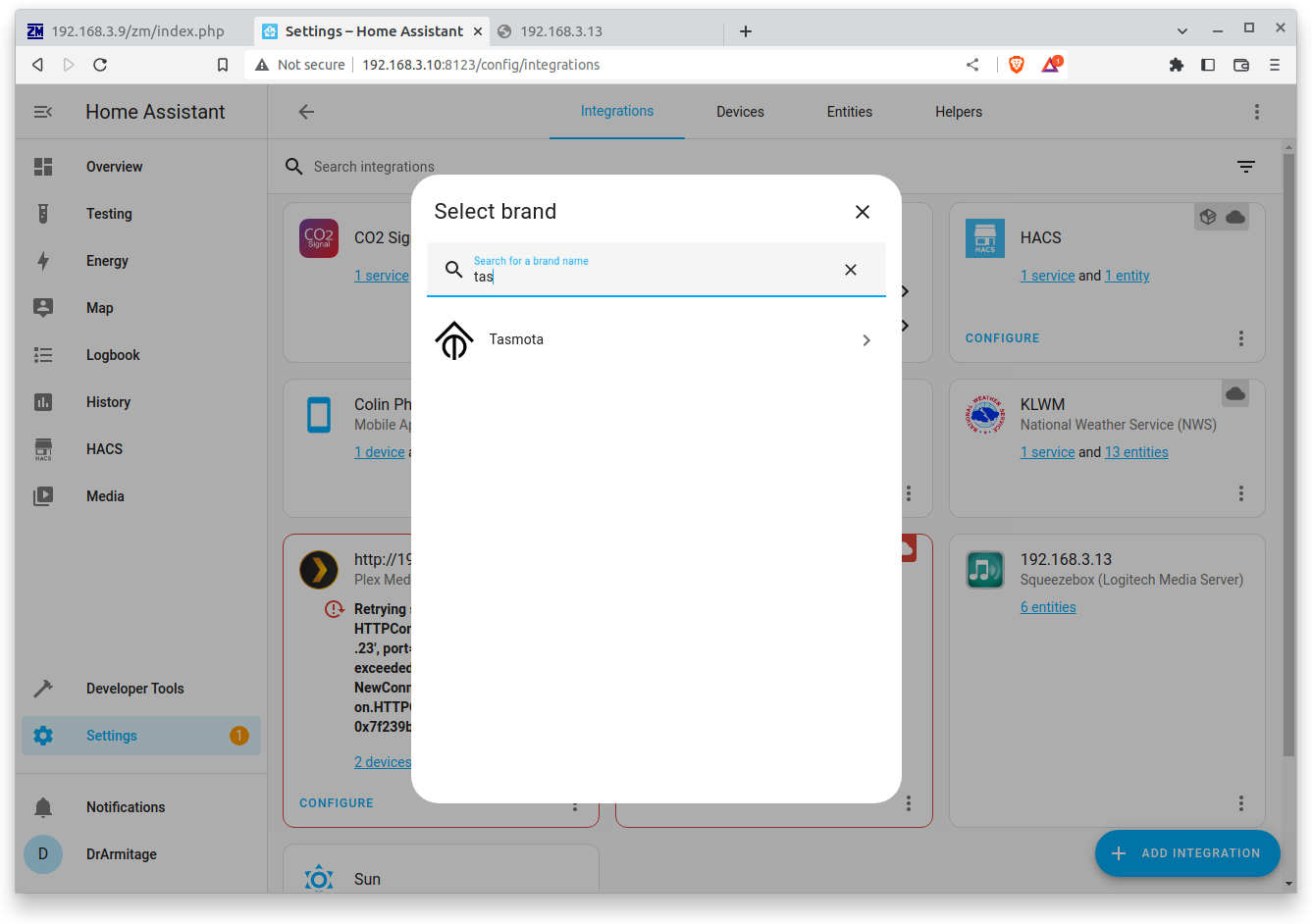Switch to the Helpers tab
This screenshot has width=1312, height=924.
pyautogui.click(x=959, y=112)
